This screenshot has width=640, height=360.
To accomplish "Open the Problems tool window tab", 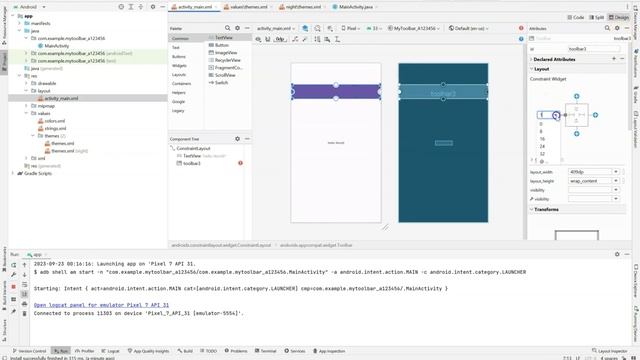I will (x=236, y=351).
